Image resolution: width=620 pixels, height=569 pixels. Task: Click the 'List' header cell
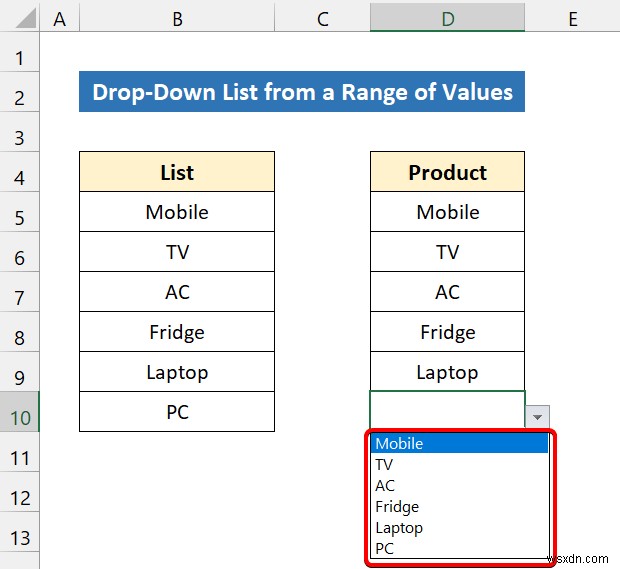coord(177,172)
